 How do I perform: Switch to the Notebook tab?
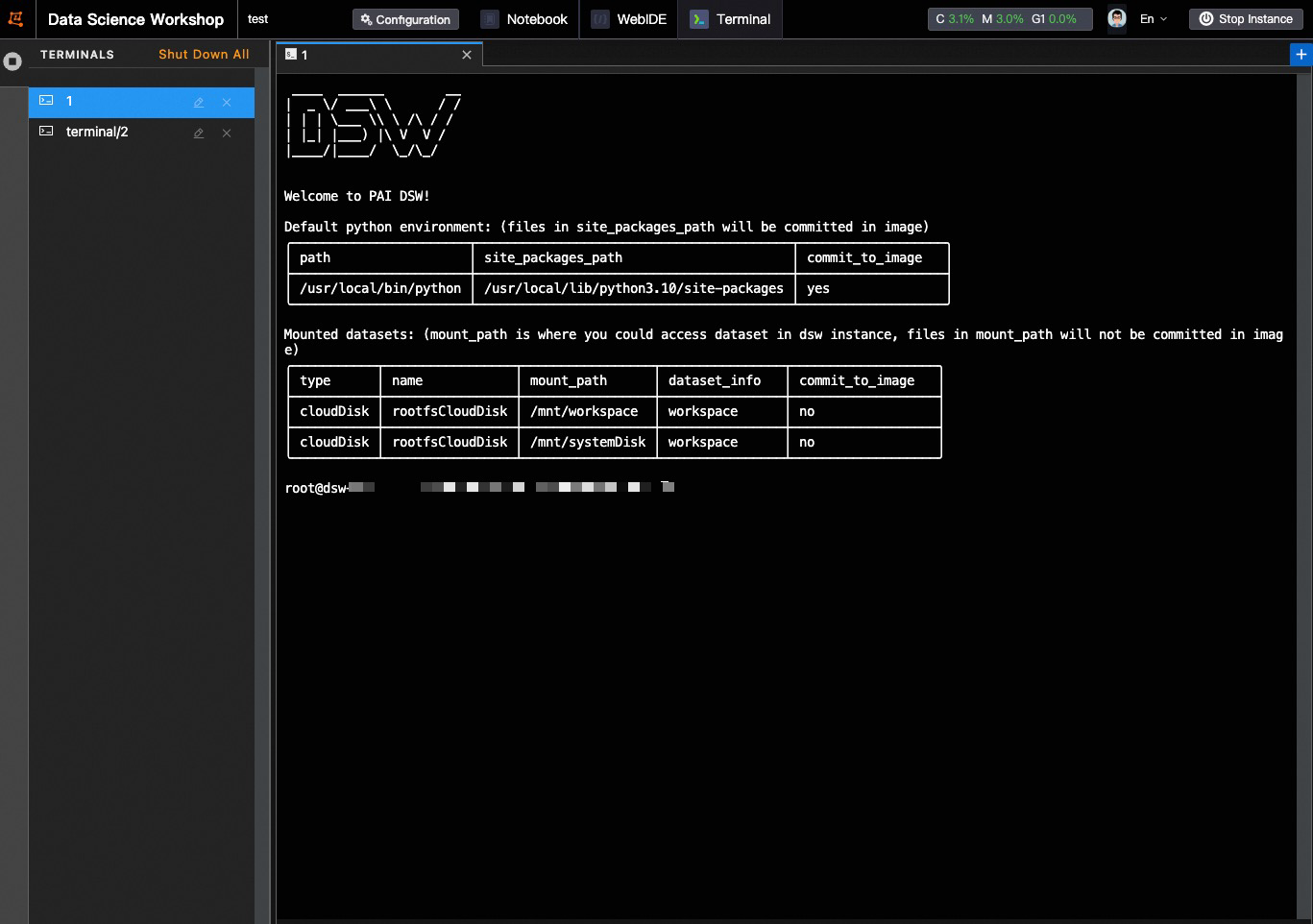[x=524, y=19]
